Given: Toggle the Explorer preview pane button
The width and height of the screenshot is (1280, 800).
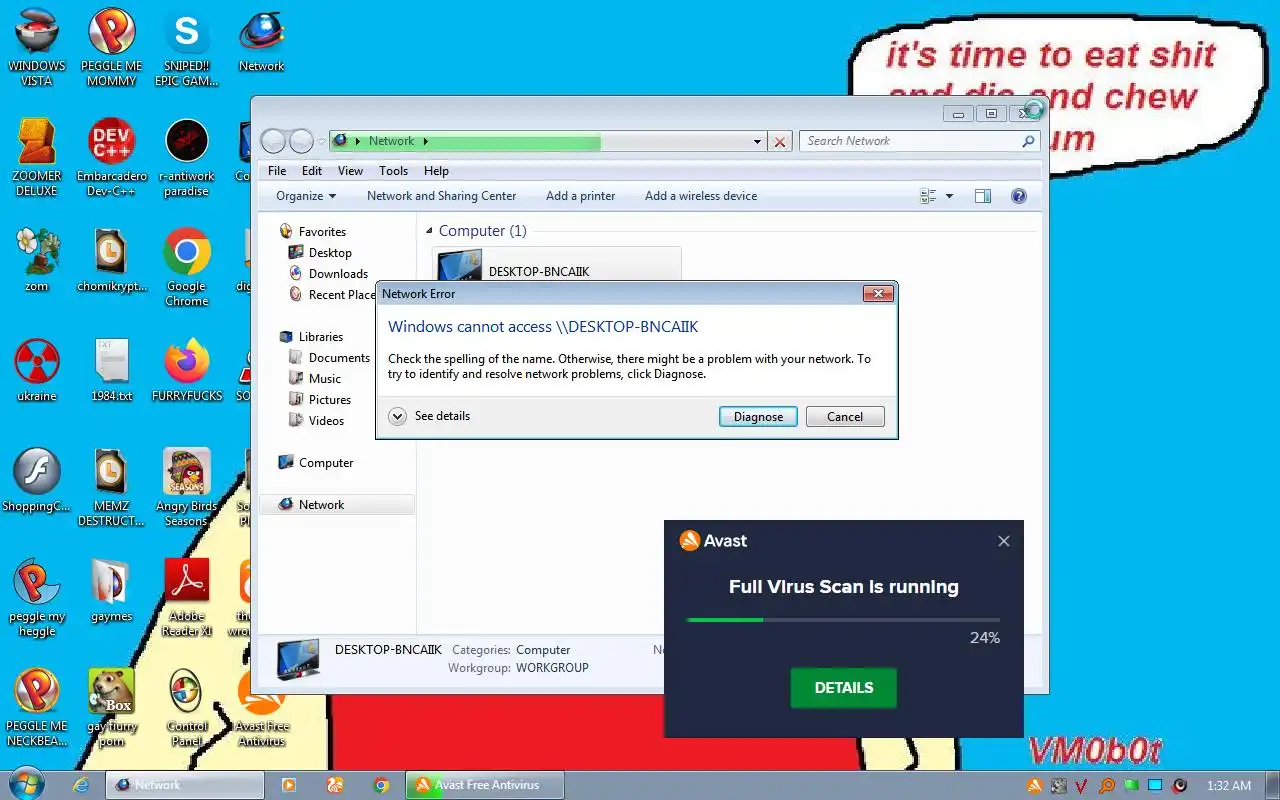Looking at the screenshot, I should pyautogui.click(x=983, y=196).
